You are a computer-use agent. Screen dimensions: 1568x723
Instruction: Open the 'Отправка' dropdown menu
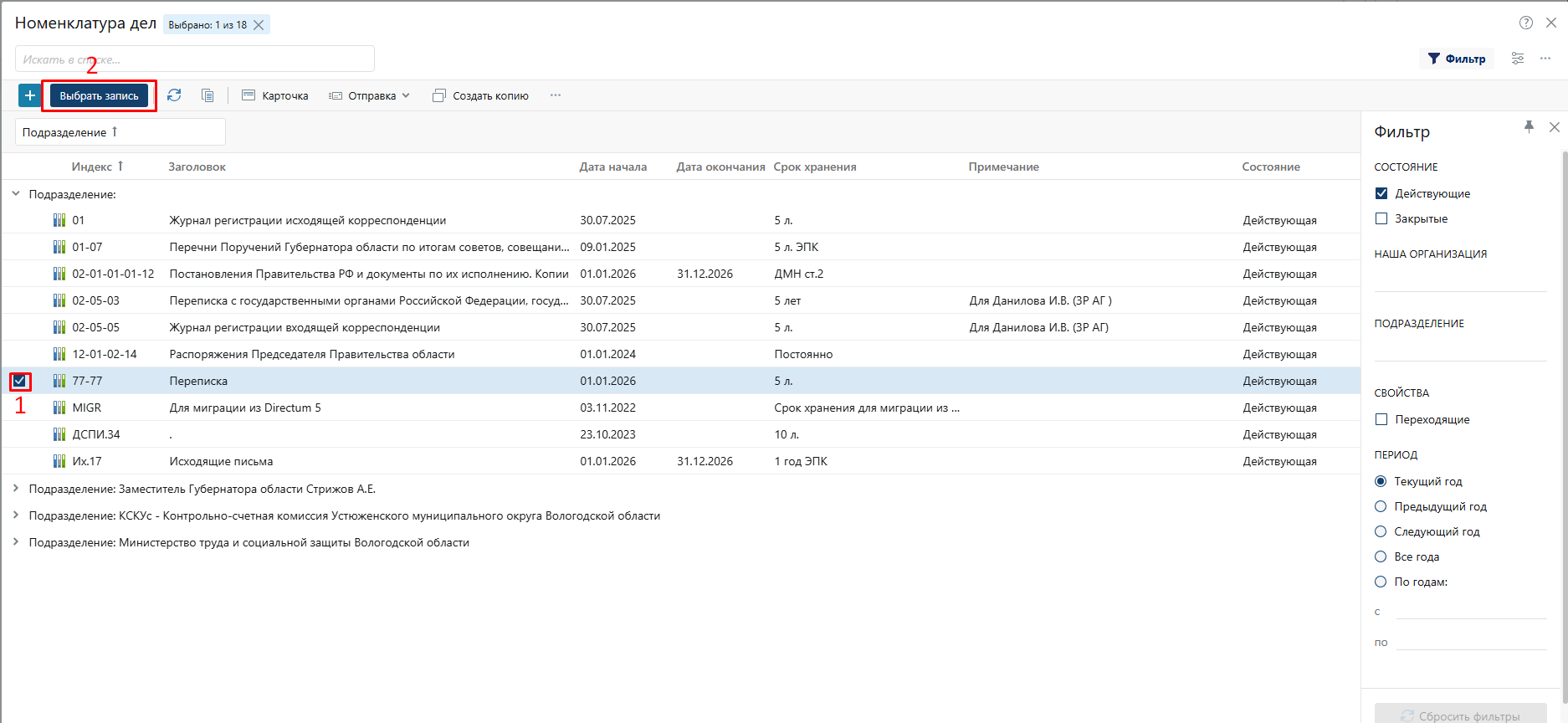[x=370, y=95]
